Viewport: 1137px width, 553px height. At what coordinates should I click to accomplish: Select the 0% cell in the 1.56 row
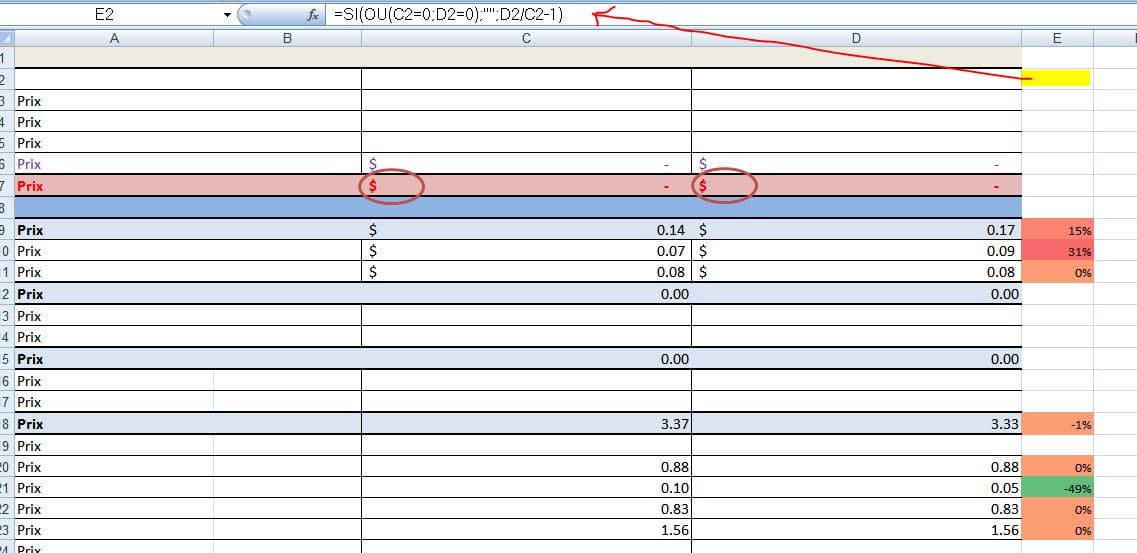click(1057, 530)
